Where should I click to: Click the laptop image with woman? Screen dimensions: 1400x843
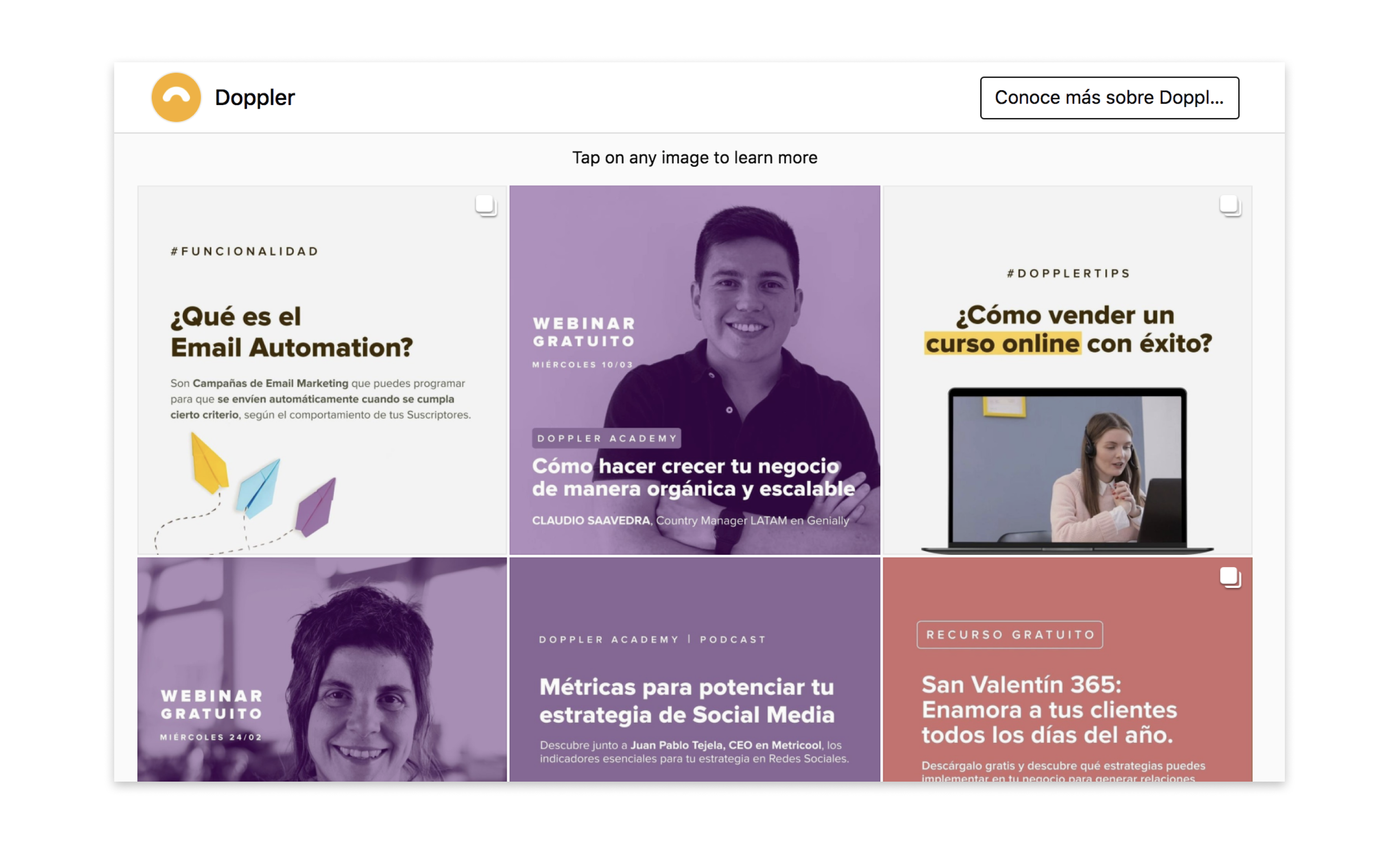click(x=1068, y=470)
